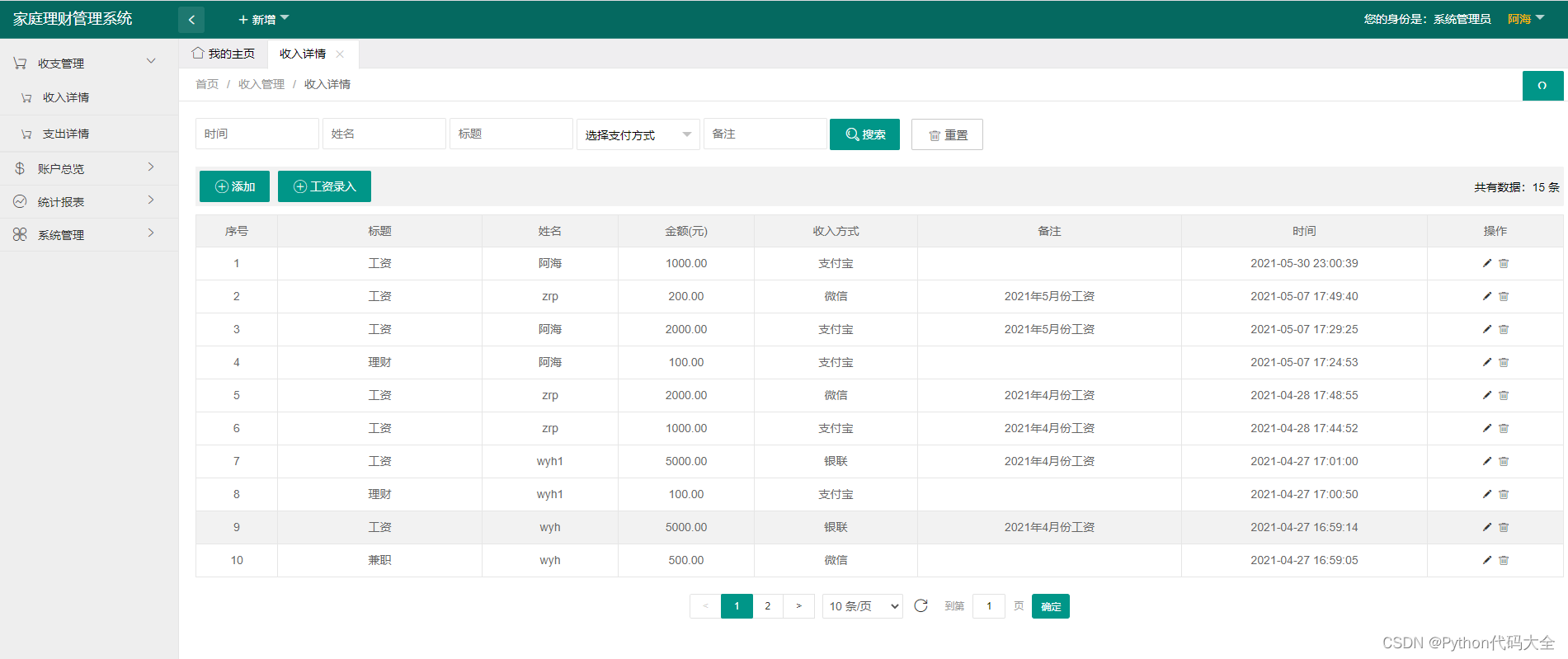This screenshot has width=1568, height=659.
Task: Delete the record dated 2021-04-28 17:44:52
Action: [1504, 428]
